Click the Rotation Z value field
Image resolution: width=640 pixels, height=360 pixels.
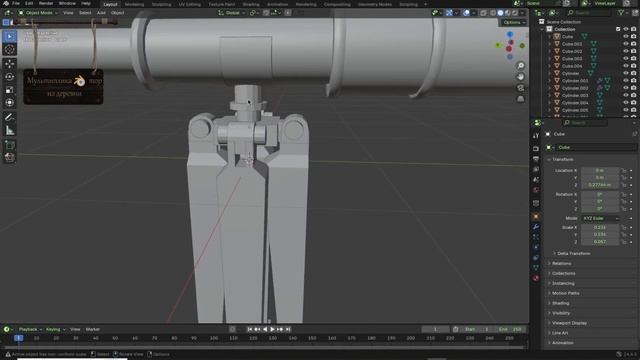[x=600, y=209]
